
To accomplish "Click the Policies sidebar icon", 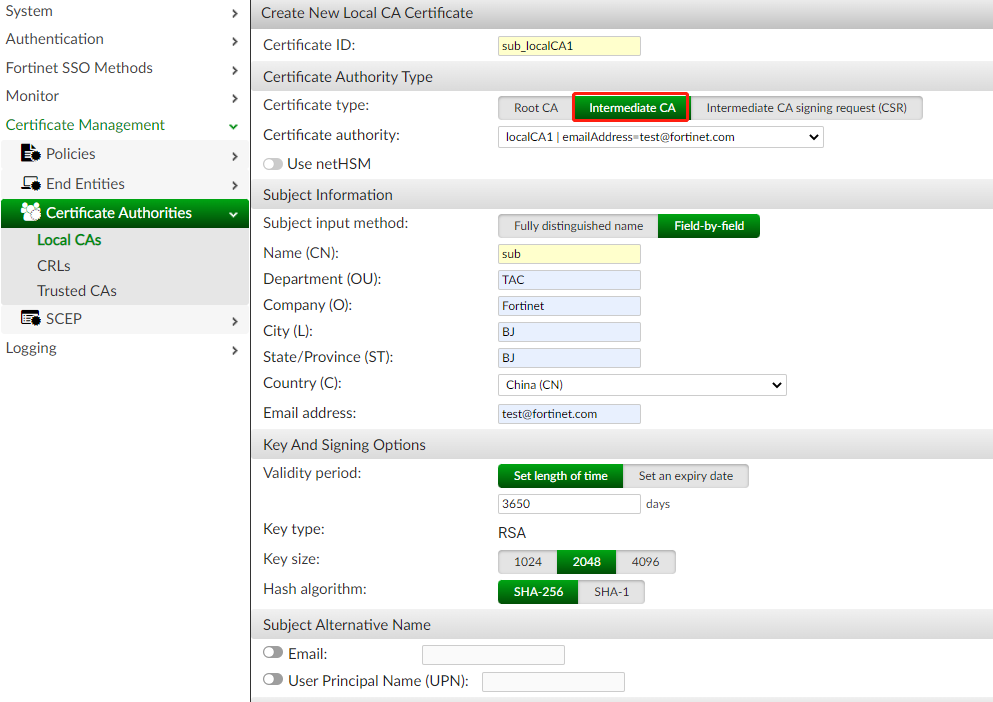I will click(x=30, y=155).
